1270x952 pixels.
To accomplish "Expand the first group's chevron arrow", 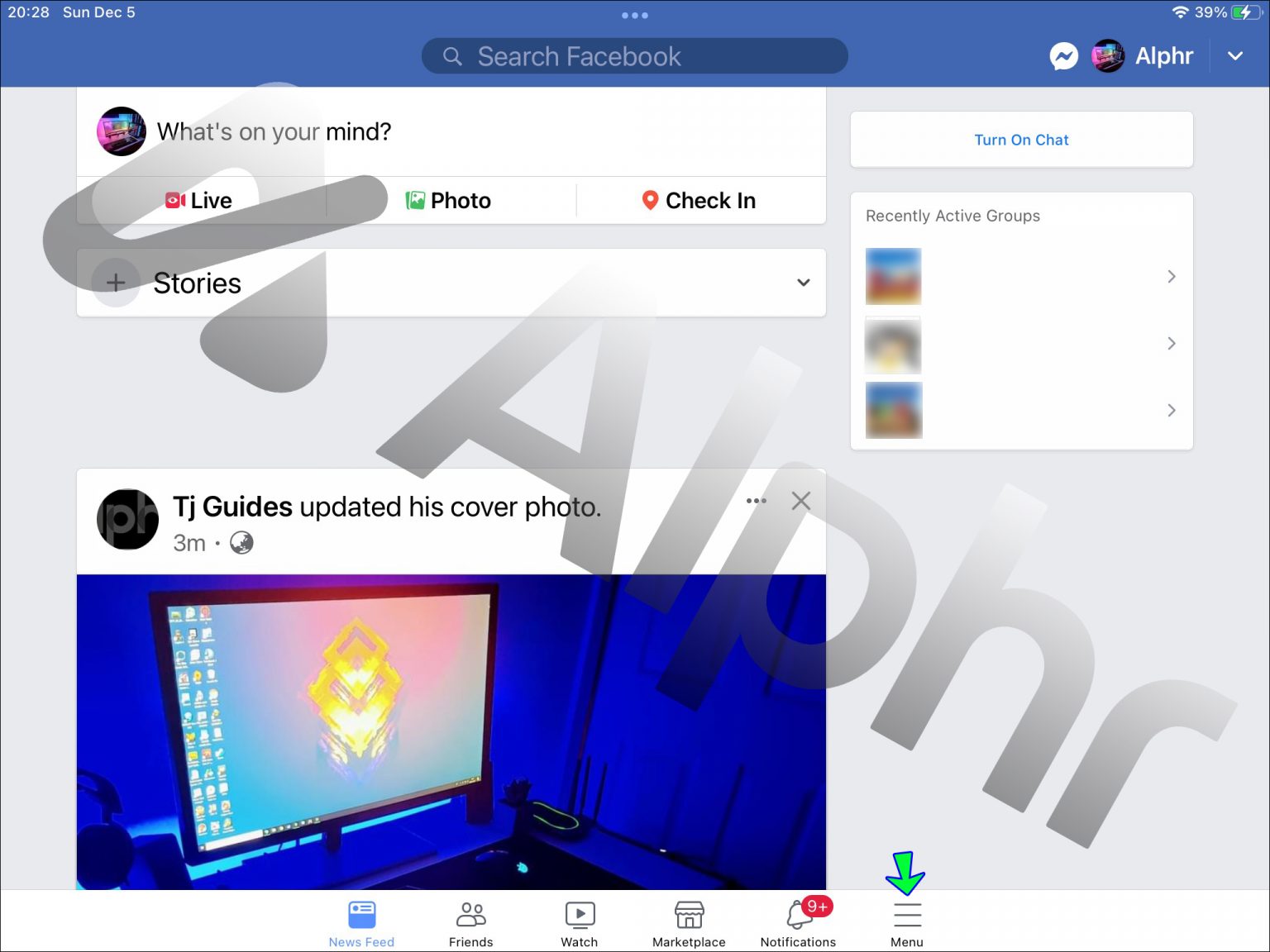I will [x=1172, y=276].
